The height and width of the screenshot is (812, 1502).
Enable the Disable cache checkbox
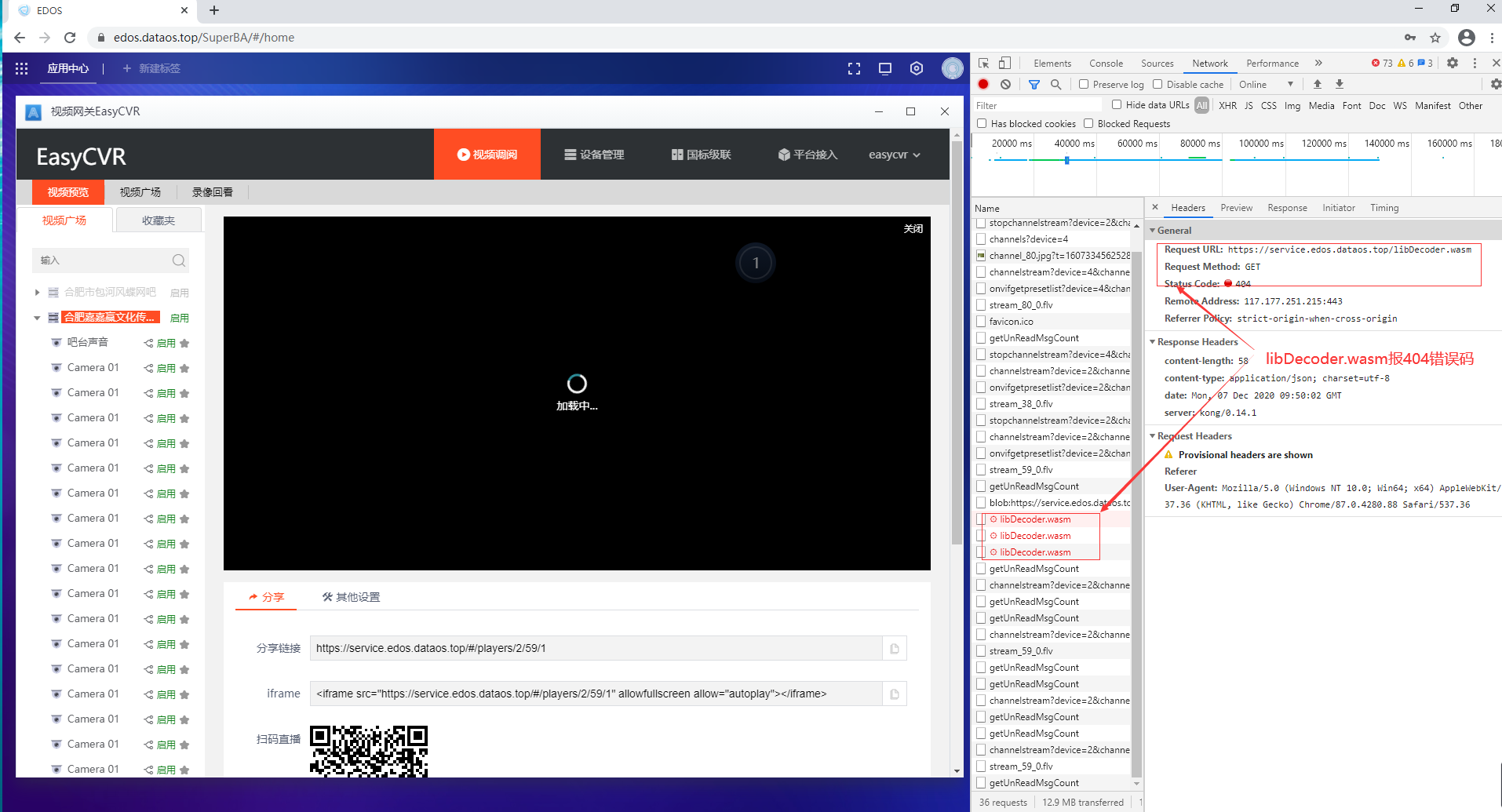click(1157, 84)
